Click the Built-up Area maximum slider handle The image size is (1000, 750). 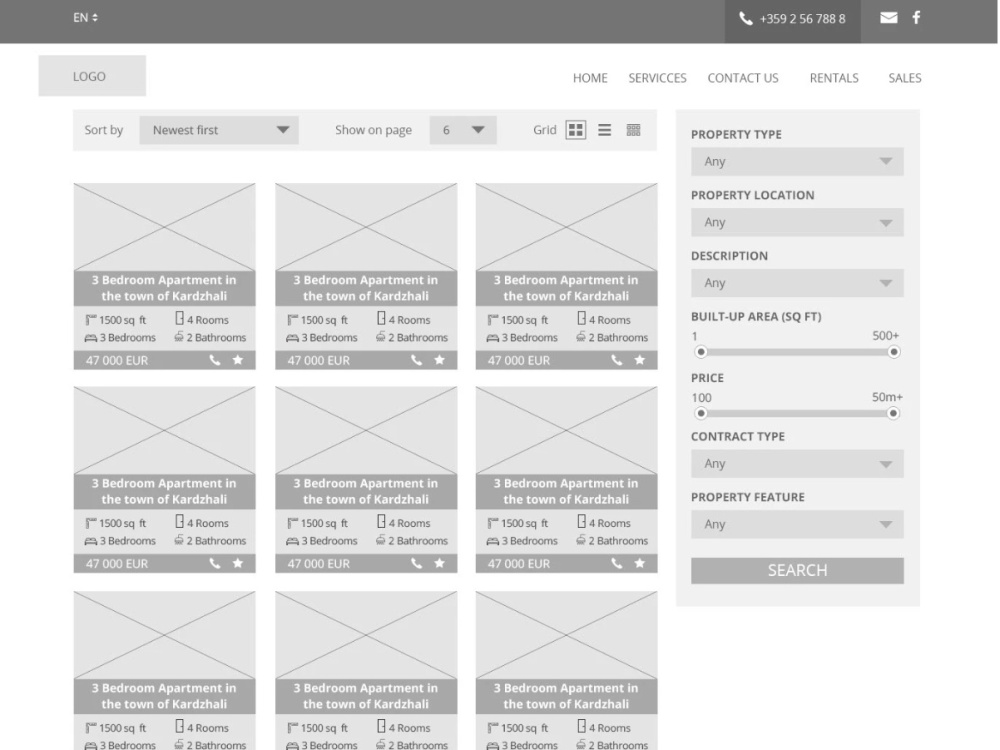coord(894,352)
